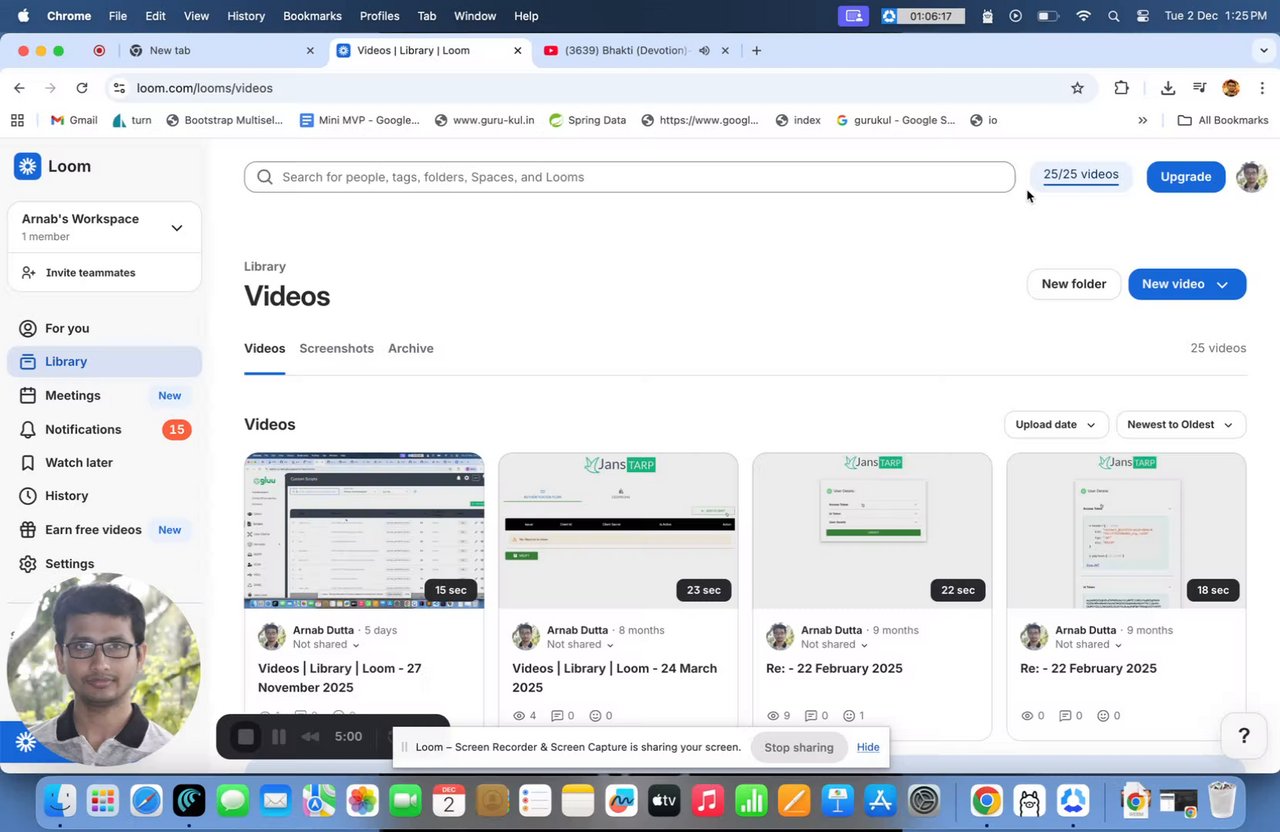Screen dimensions: 1280x832
Task: Click the view count icon on 22 sec video
Action: coord(772,716)
